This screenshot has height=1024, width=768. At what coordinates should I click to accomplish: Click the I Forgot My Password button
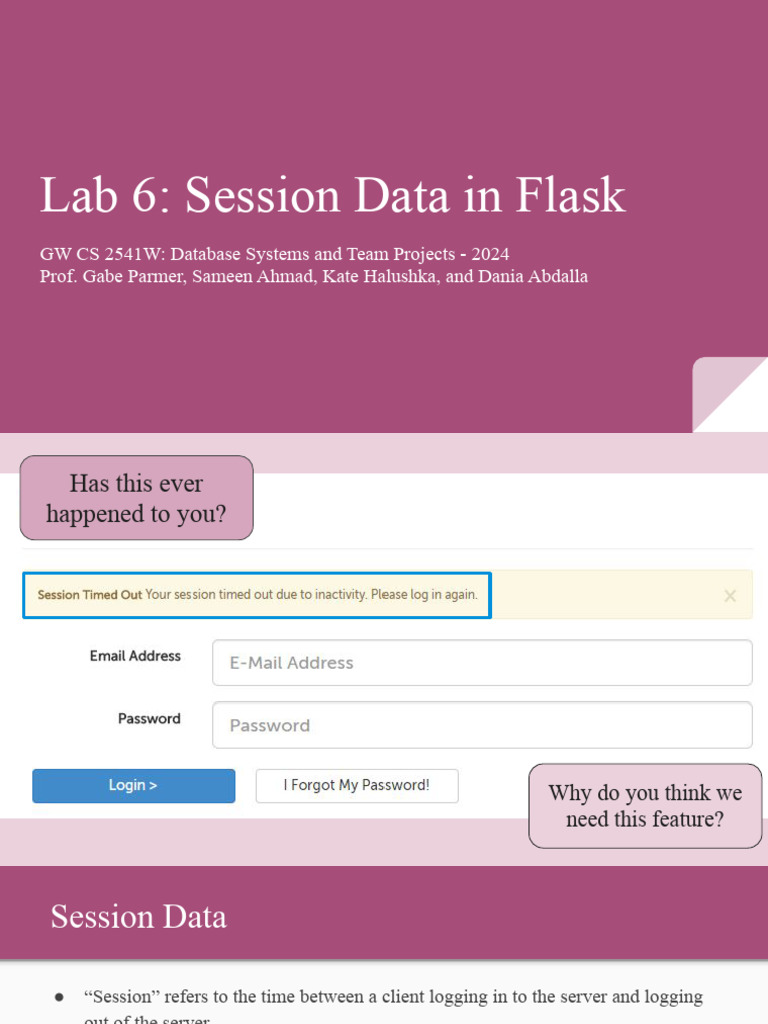pos(357,786)
